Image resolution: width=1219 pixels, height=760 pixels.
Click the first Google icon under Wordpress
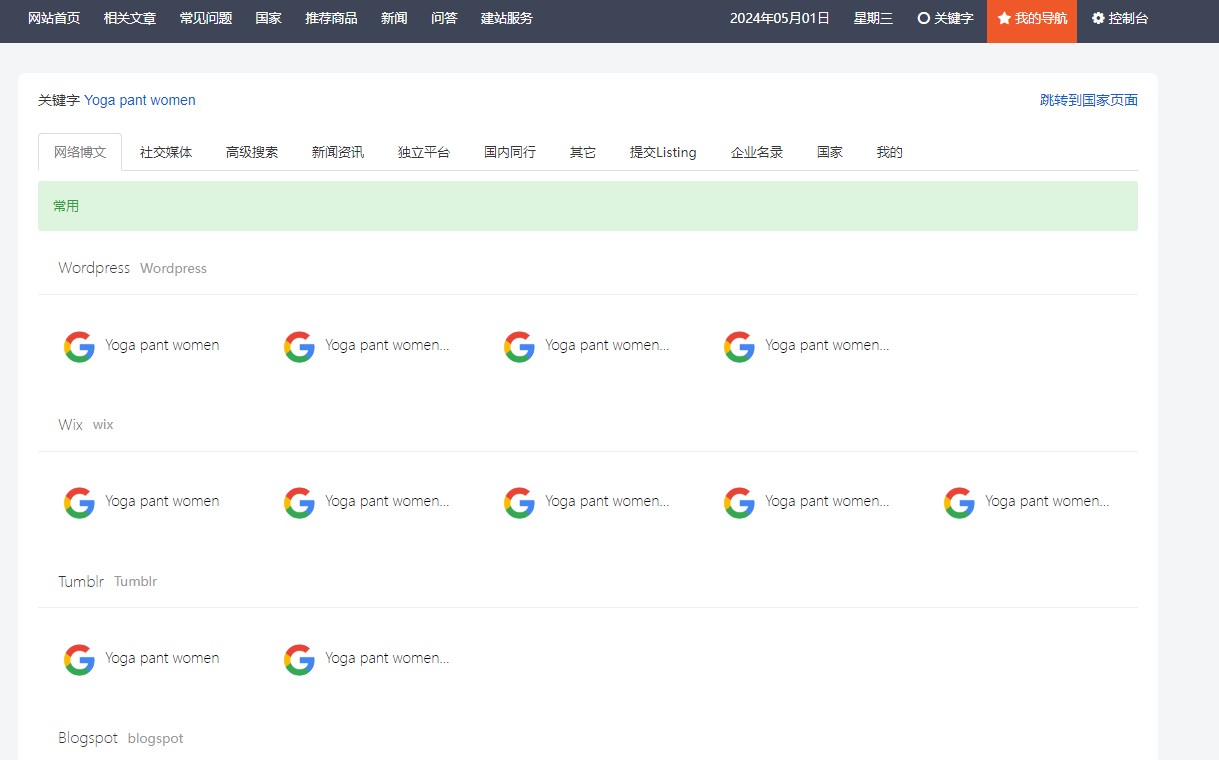(x=79, y=347)
